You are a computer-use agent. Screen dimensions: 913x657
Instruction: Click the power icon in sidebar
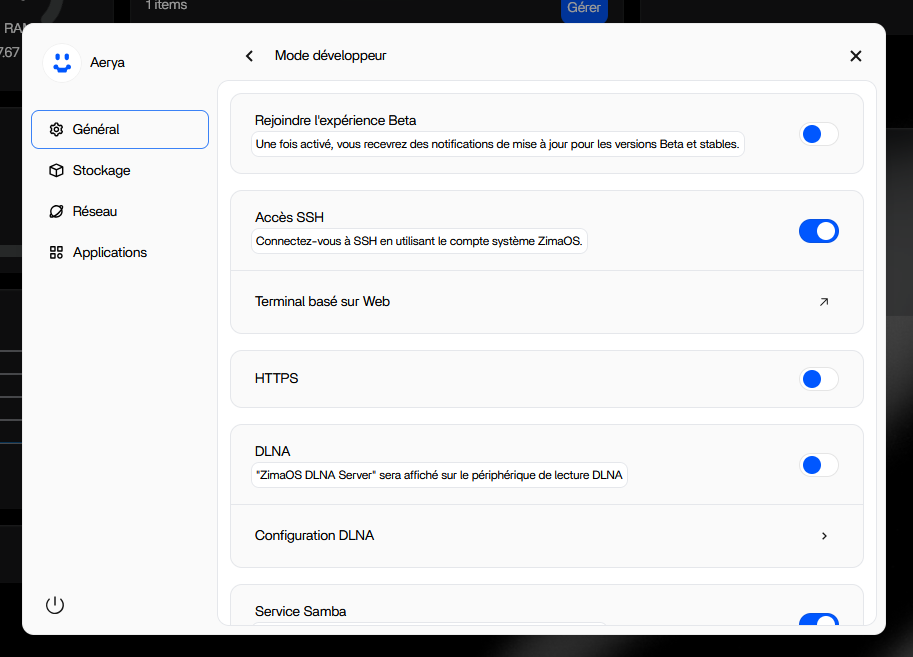[55, 605]
